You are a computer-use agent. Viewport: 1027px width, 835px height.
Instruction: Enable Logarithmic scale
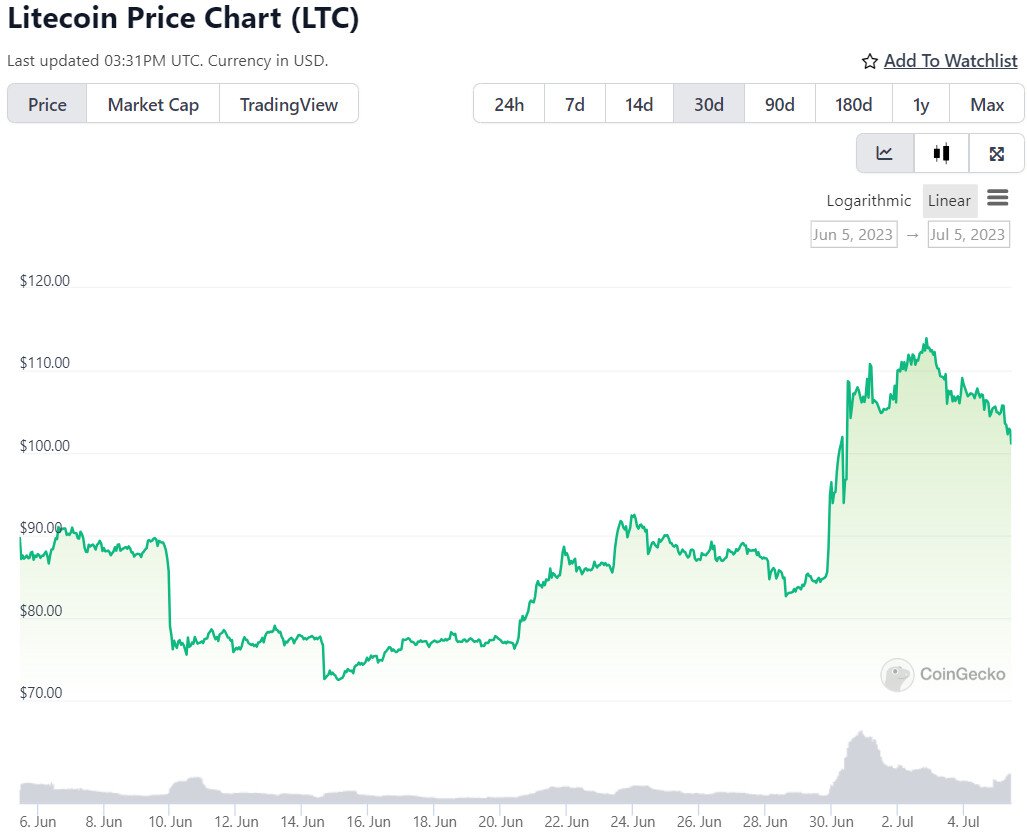(x=868, y=201)
